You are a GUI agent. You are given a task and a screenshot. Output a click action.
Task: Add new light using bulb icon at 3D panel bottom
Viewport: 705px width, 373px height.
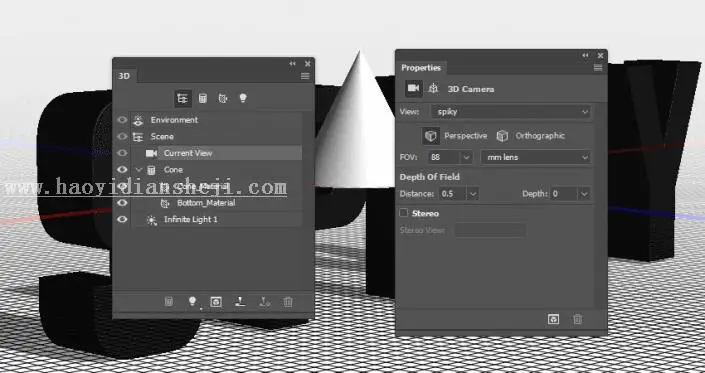(192, 302)
